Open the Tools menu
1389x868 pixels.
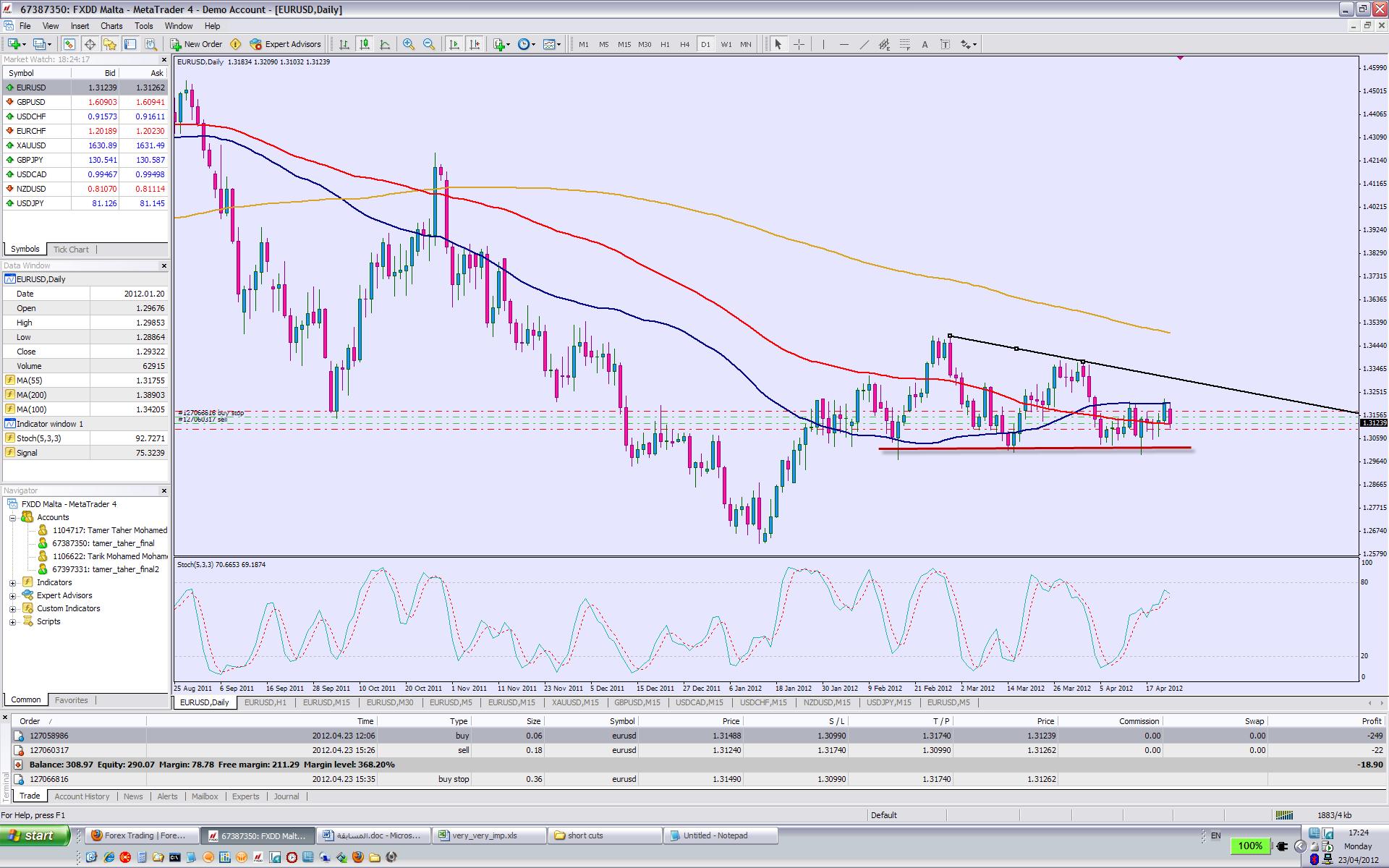(143, 25)
